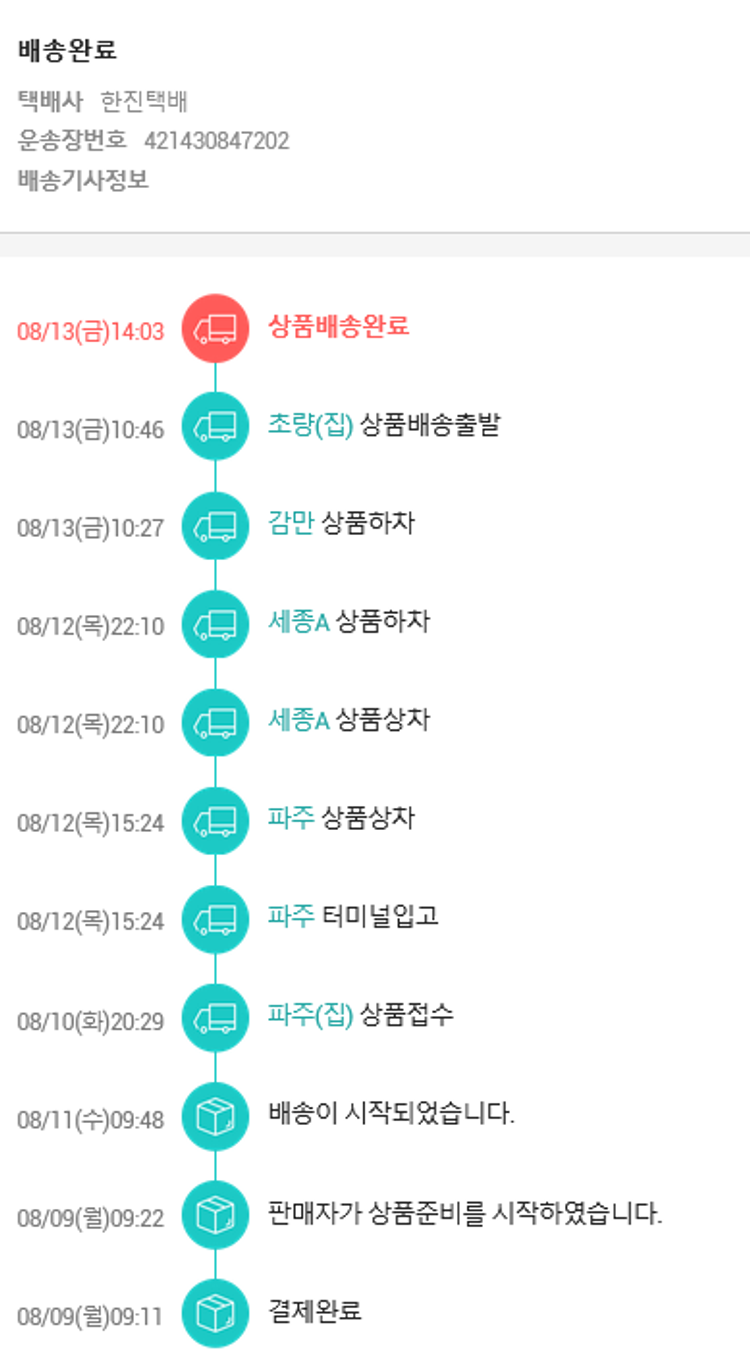Click the 초량(집) location link
The width and height of the screenshot is (750, 1369).
click(x=311, y=424)
